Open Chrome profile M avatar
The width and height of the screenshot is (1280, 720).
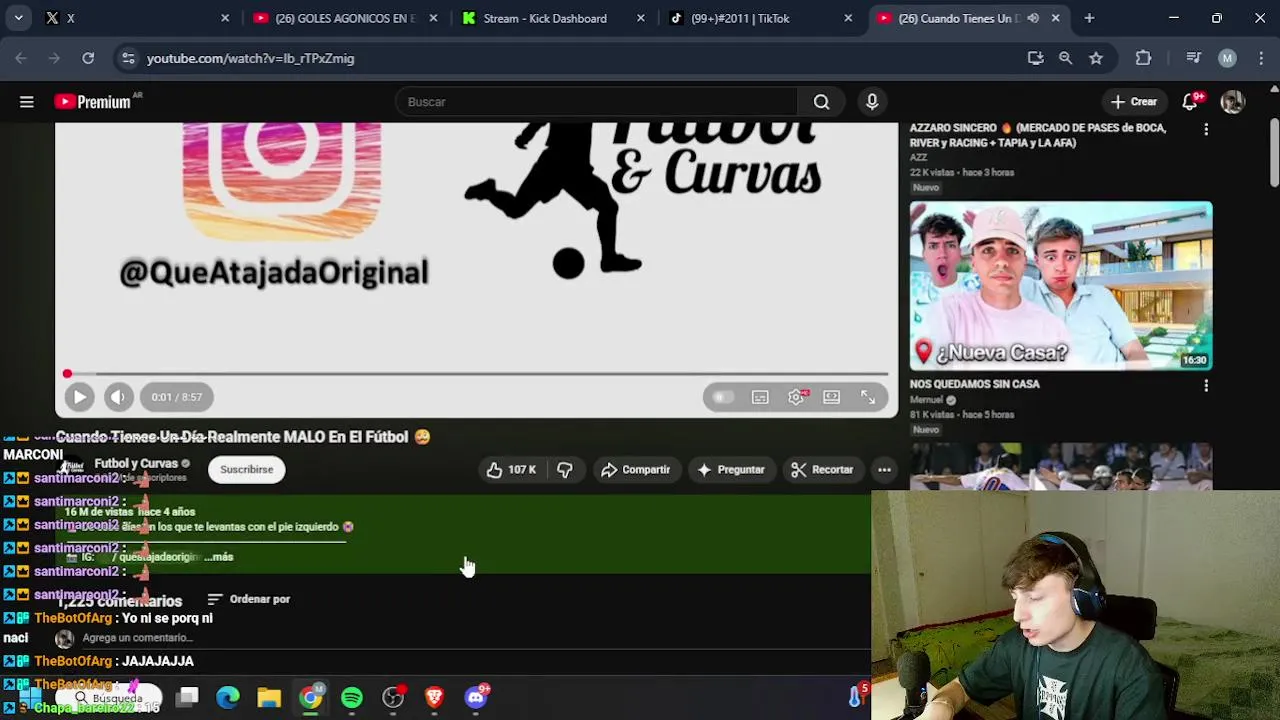[x=1227, y=58]
